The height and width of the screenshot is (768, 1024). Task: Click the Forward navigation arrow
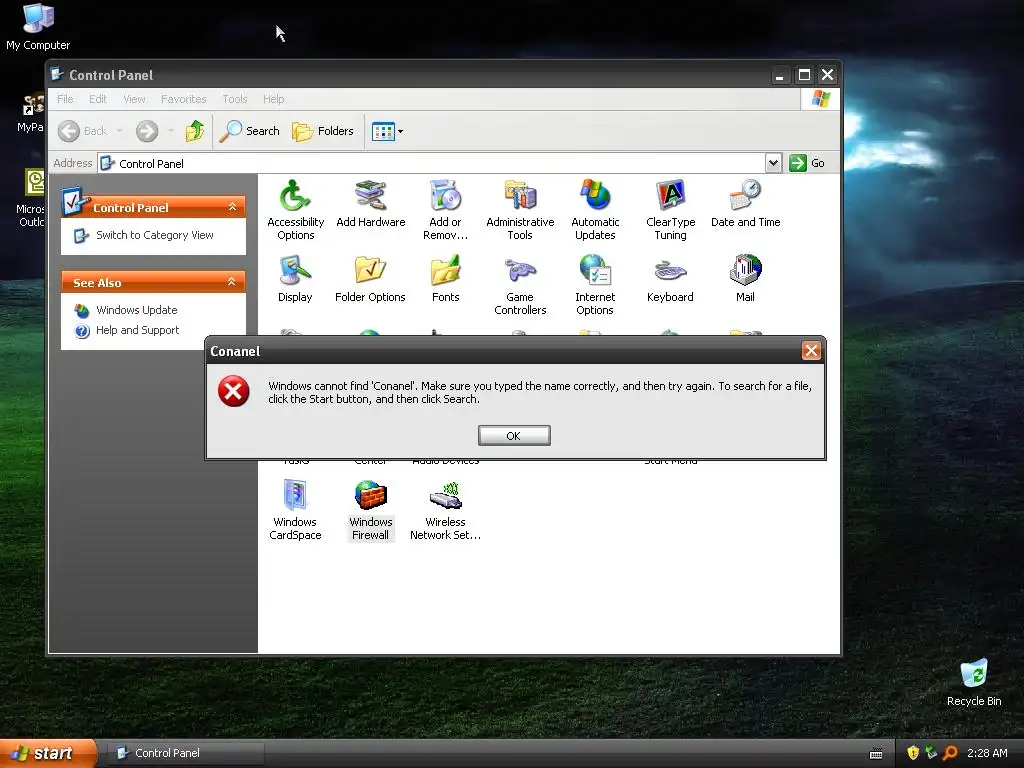(x=147, y=131)
